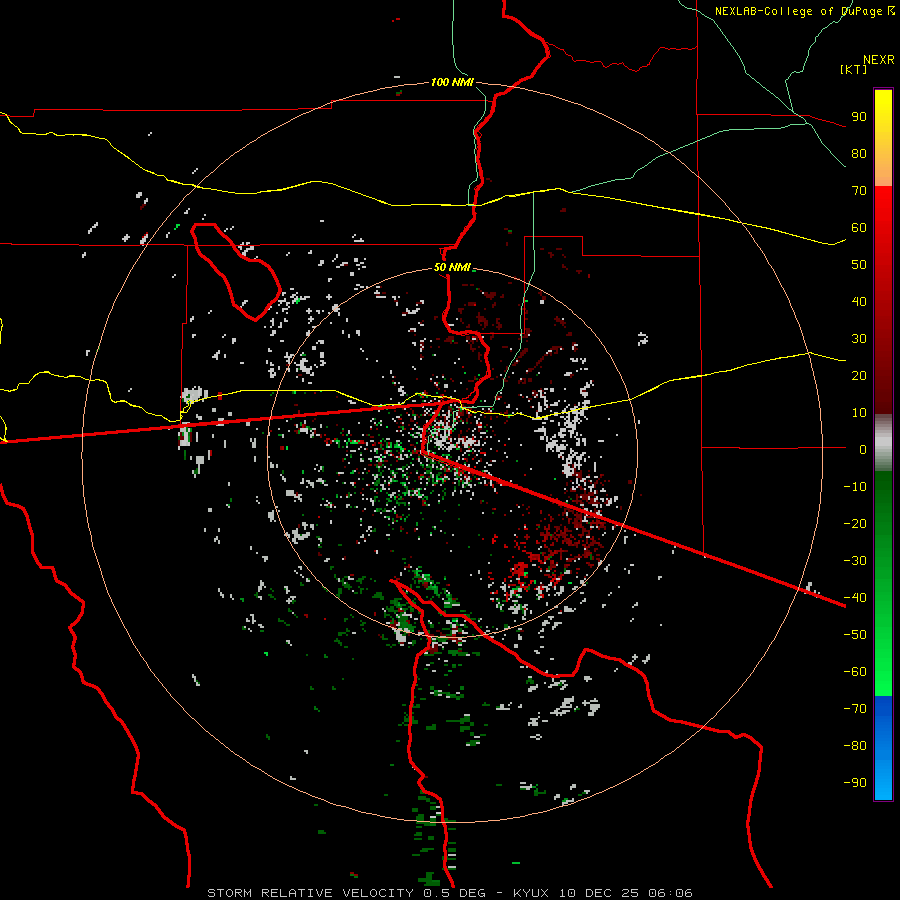Click the gray zero-velocity segment of color bar
Screen dimensions: 900x900
point(883,443)
